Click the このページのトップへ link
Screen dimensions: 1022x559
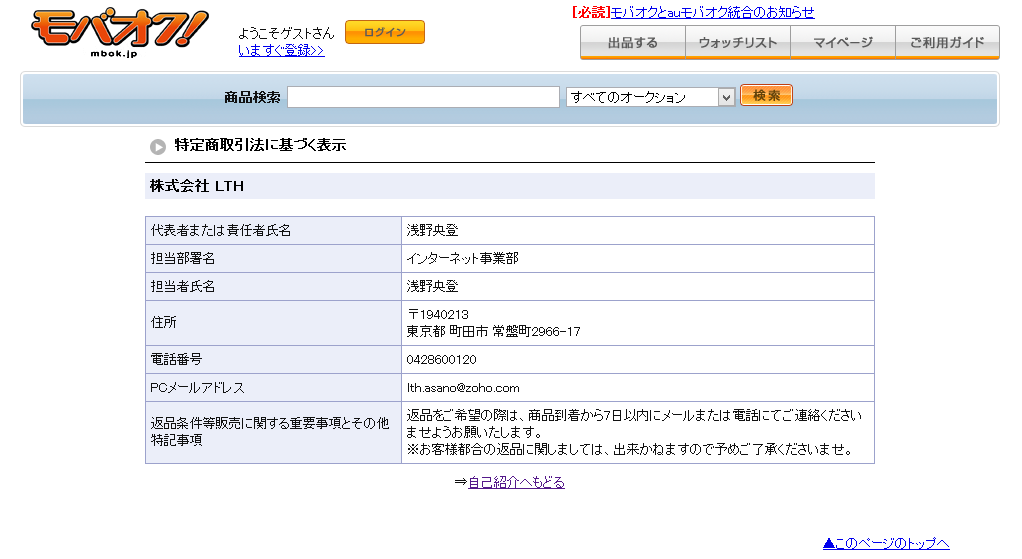[x=885, y=543]
